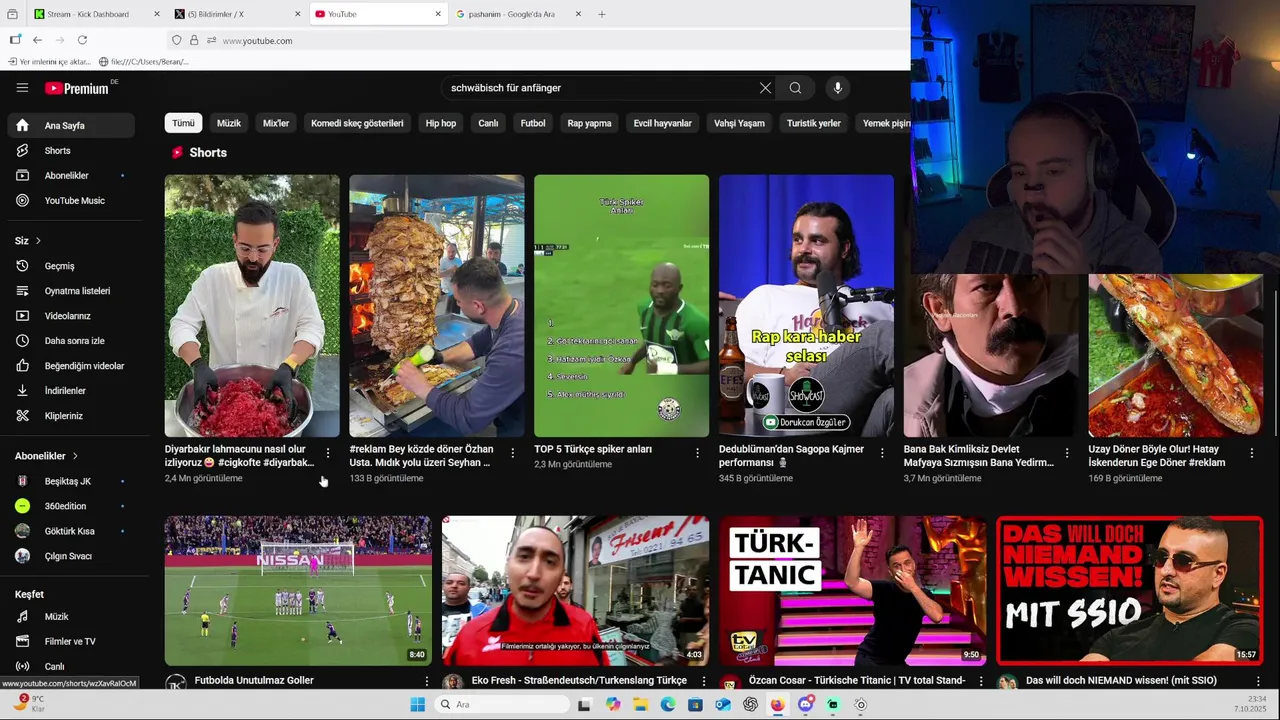This screenshot has height=720, width=1280.
Task: Open the browser tab list dropdown
Action: click(12, 14)
